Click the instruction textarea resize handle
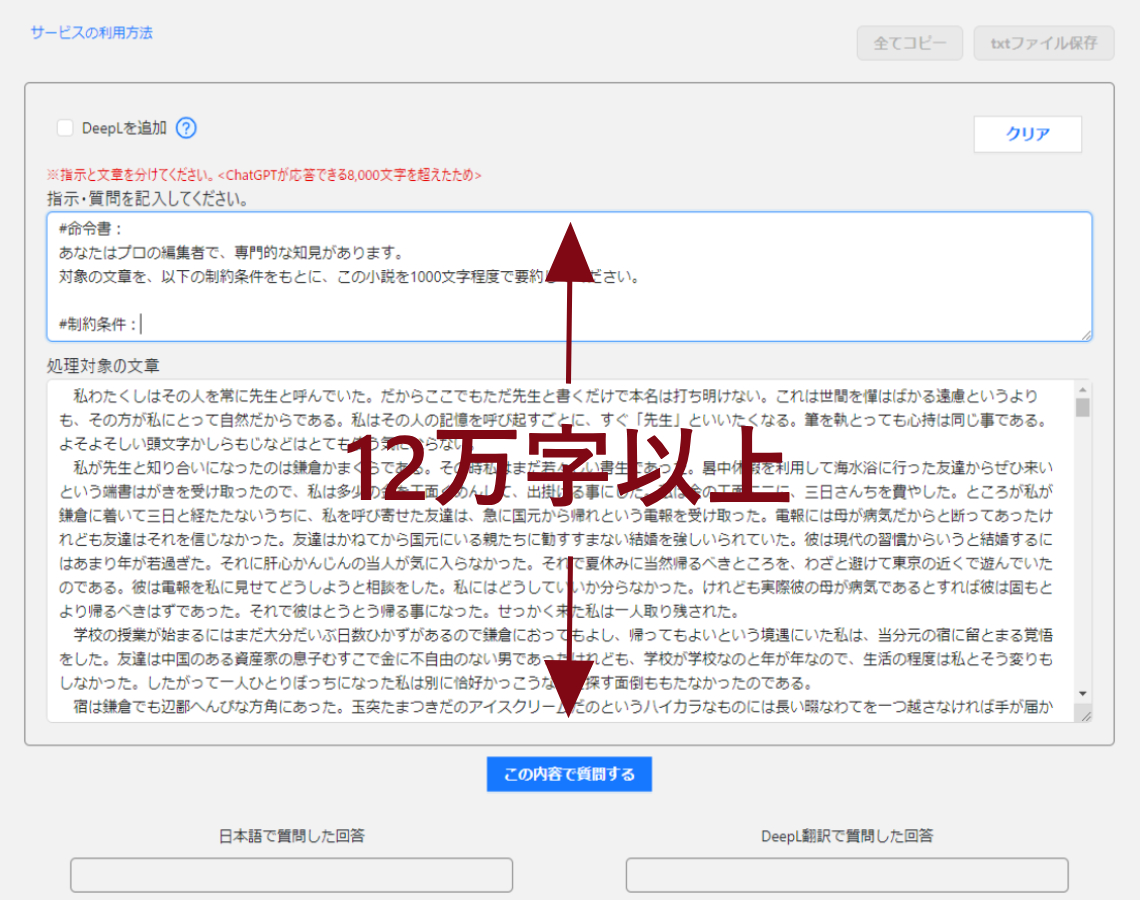Viewport: 1140px width, 900px height. [1085, 335]
